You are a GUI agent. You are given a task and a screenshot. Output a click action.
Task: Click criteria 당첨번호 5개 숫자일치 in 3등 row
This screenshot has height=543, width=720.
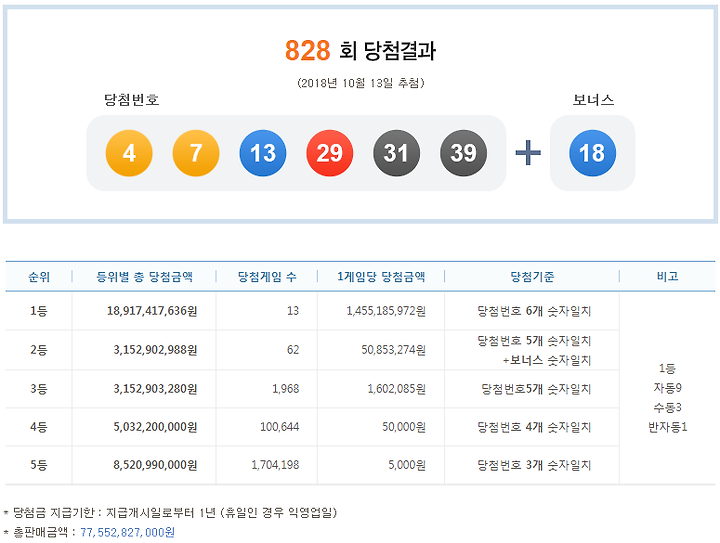[x=536, y=389]
